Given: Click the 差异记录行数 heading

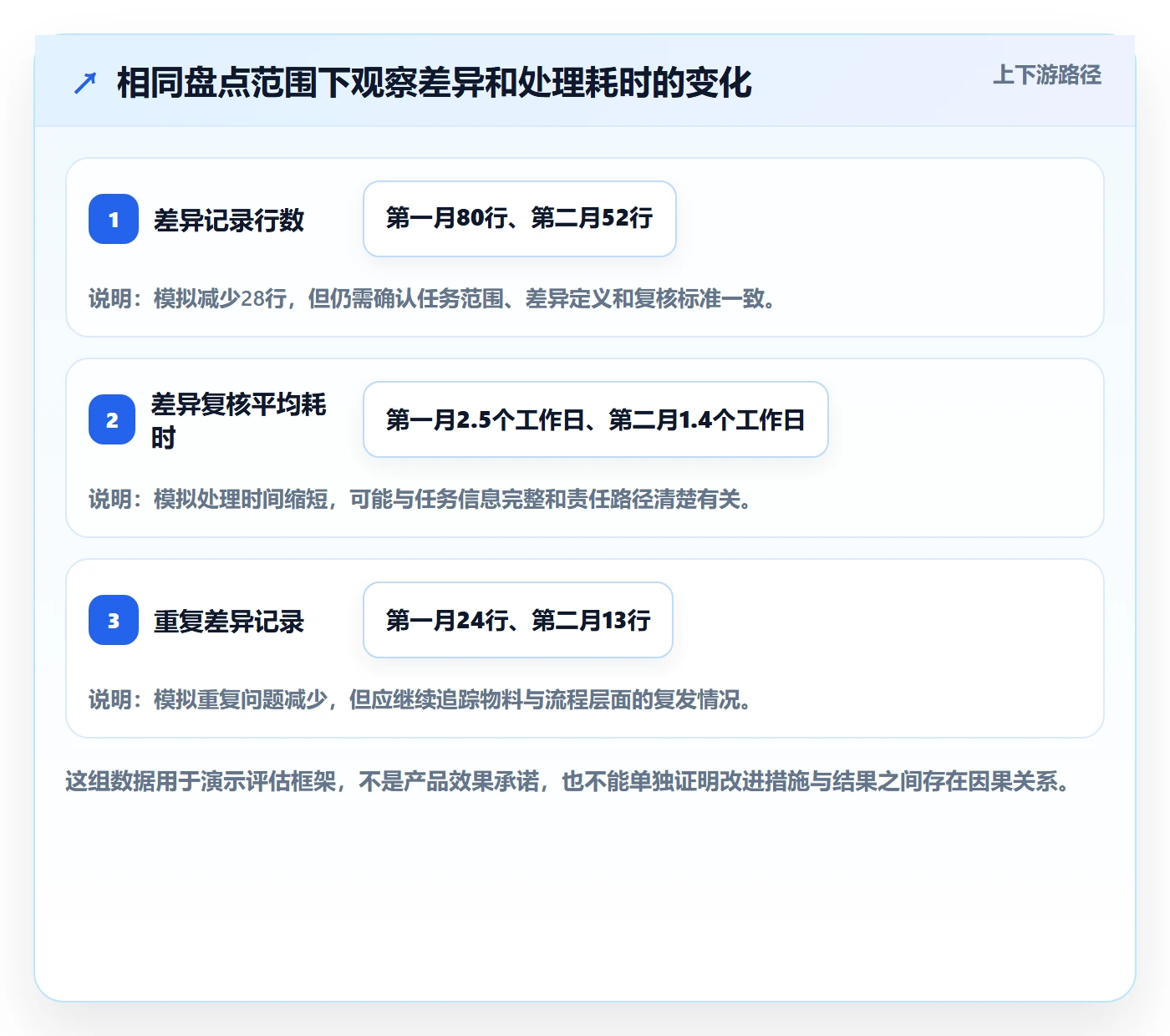Looking at the screenshot, I should point(229,221).
